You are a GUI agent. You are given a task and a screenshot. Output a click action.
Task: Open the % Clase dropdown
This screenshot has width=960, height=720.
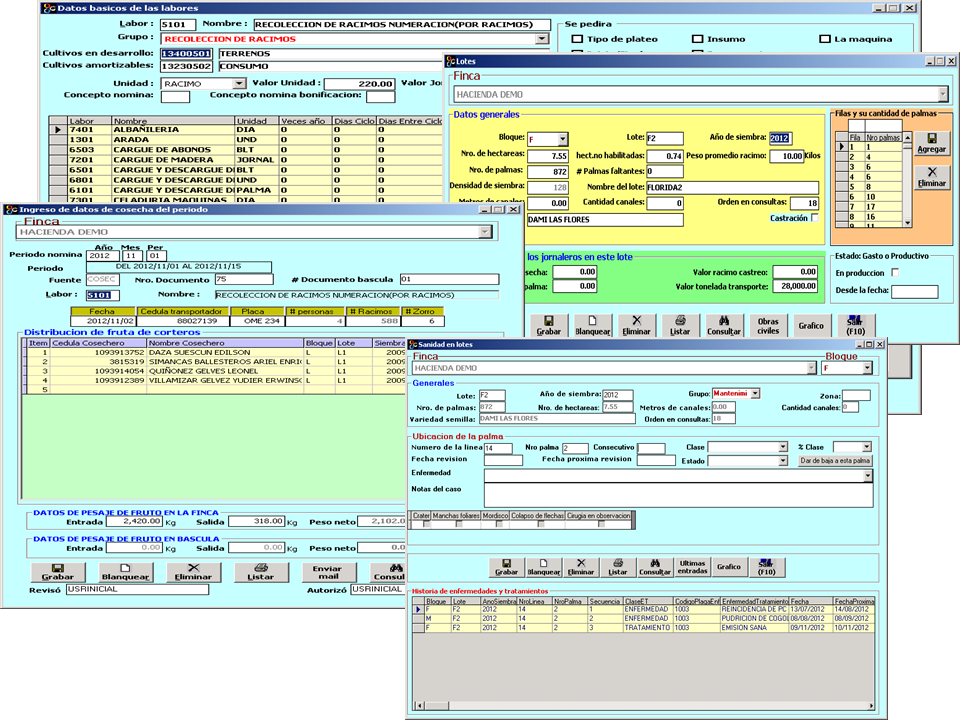866,447
